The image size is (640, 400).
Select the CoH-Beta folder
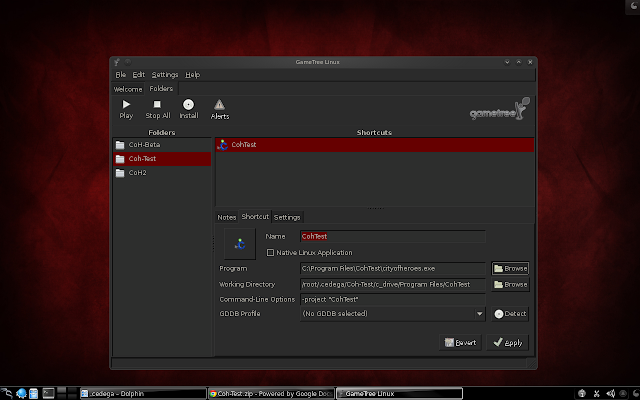tap(162, 145)
